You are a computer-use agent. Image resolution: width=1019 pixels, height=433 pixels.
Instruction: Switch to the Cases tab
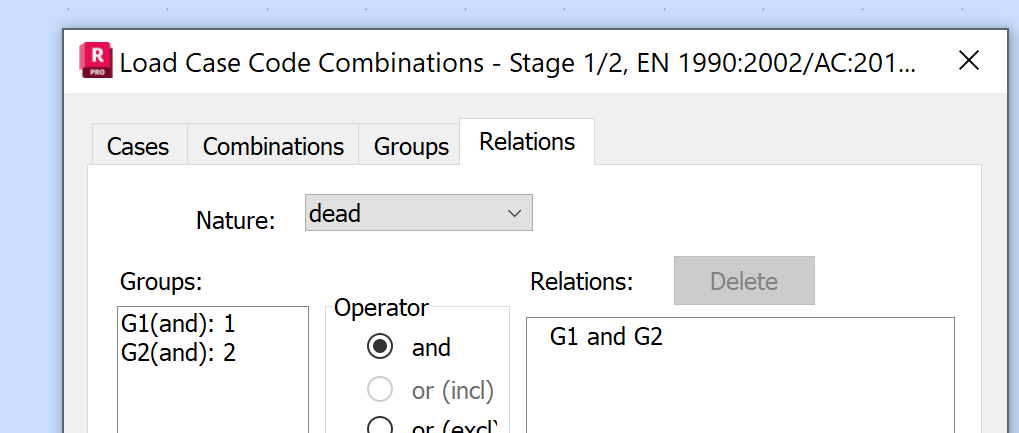tap(138, 146)
